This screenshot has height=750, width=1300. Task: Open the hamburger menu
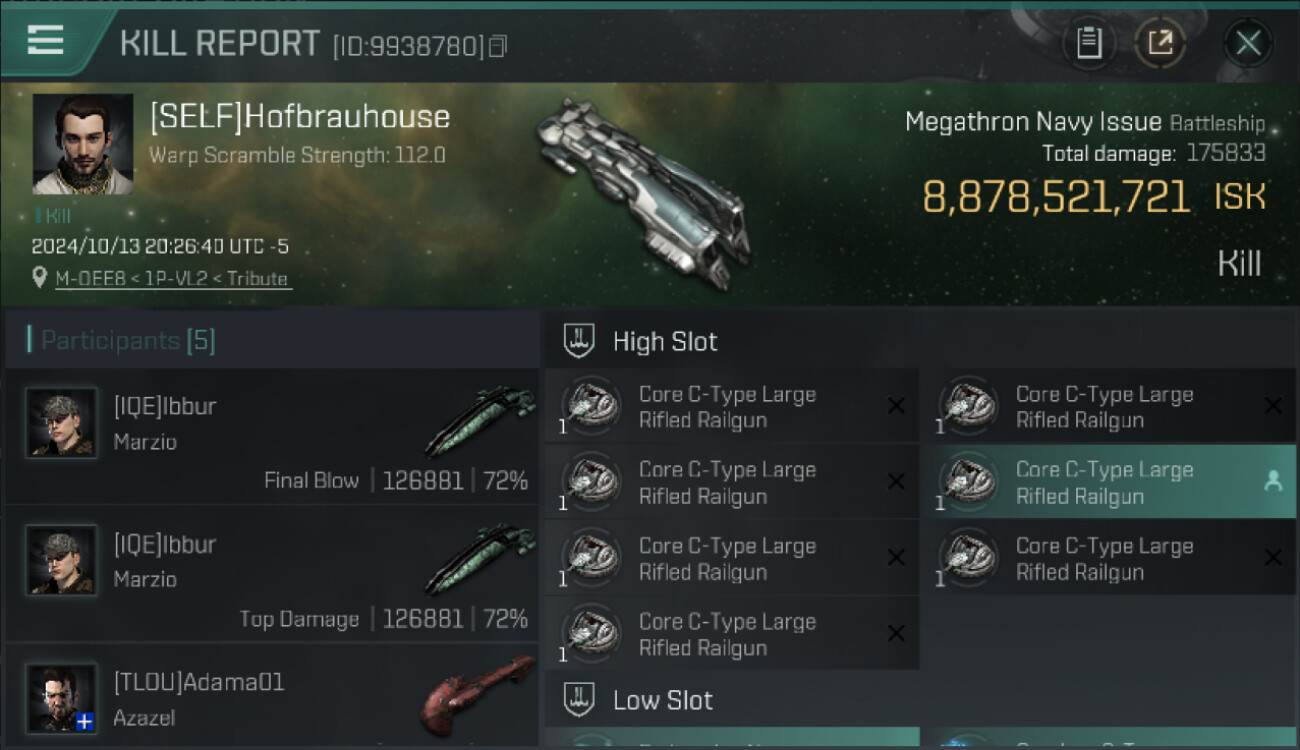45,41
